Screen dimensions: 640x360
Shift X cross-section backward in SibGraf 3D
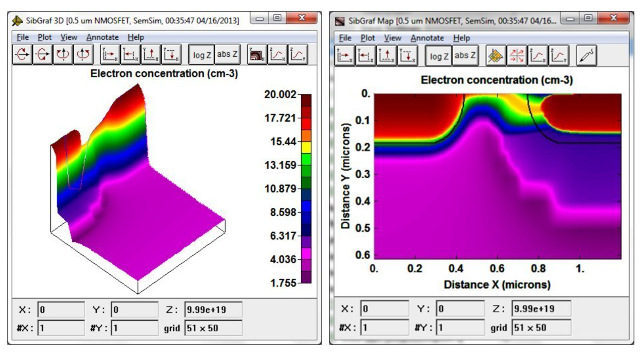130,54
